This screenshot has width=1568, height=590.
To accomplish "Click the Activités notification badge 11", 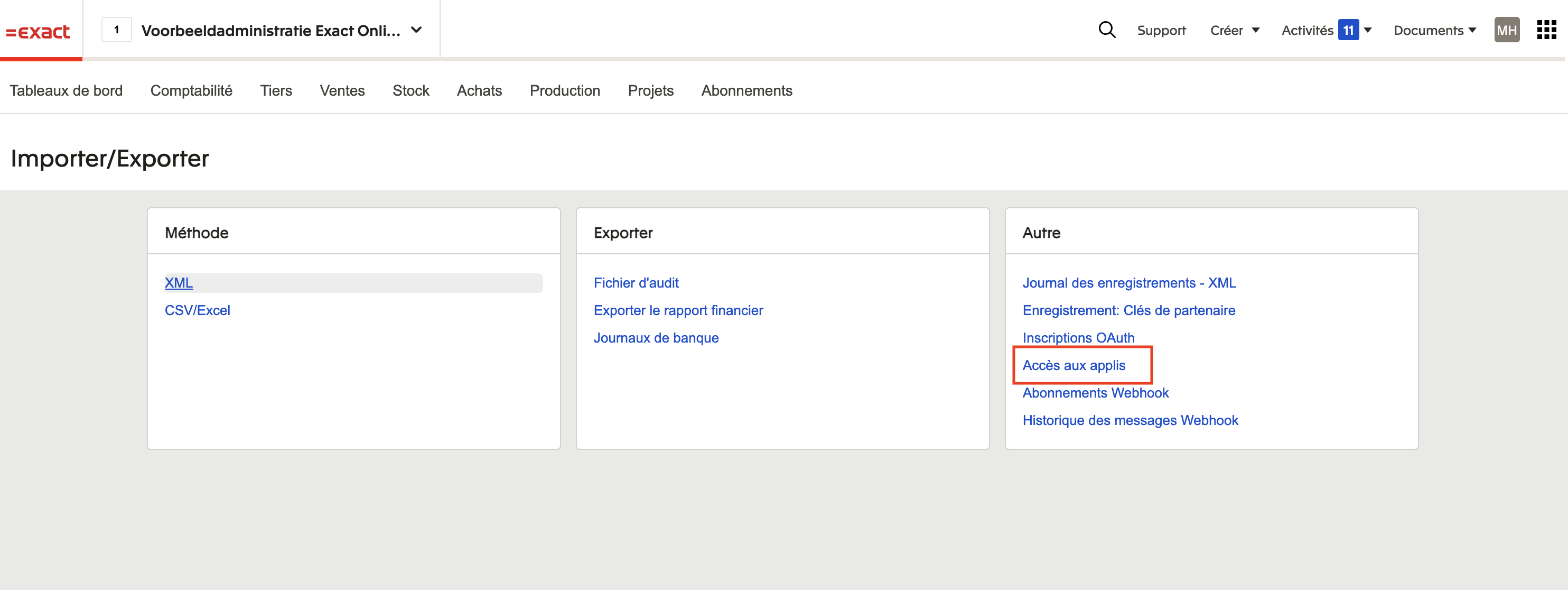I will 1348,31.
